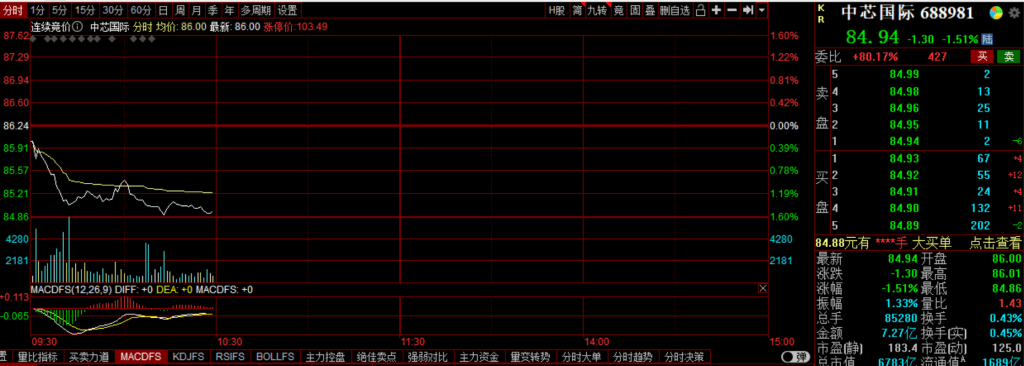1024x366 pixels.
Task: Click the lock icon in chart toolbar
Action: (700, 10)
